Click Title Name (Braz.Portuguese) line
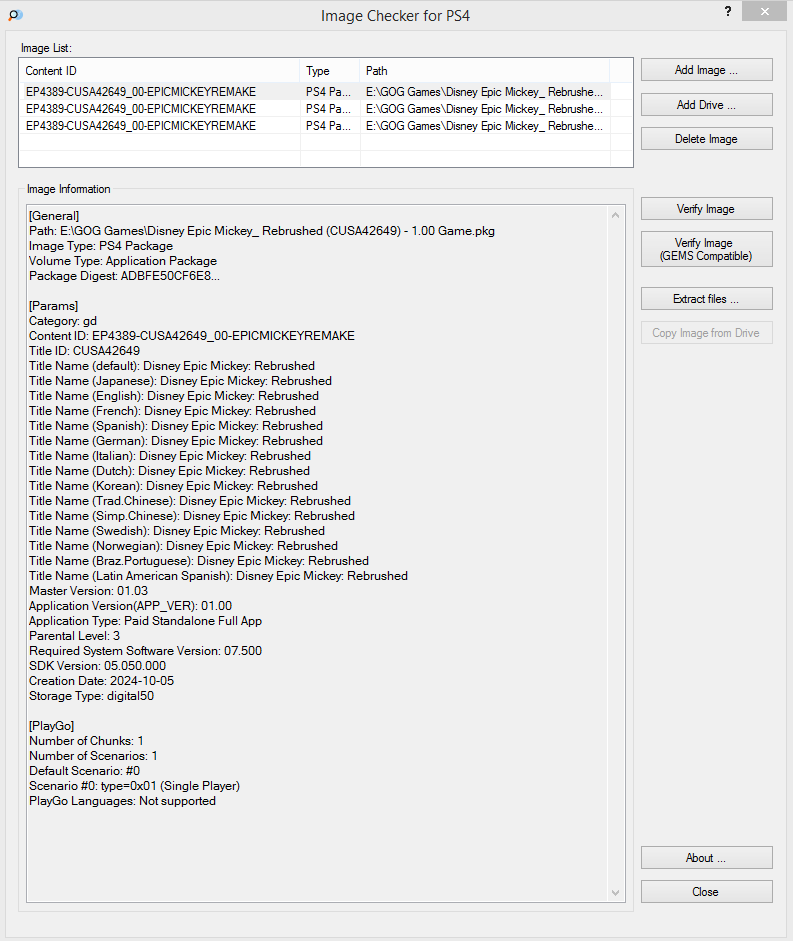The height and width of the screenshot is (941, 793). coord(199,561)
